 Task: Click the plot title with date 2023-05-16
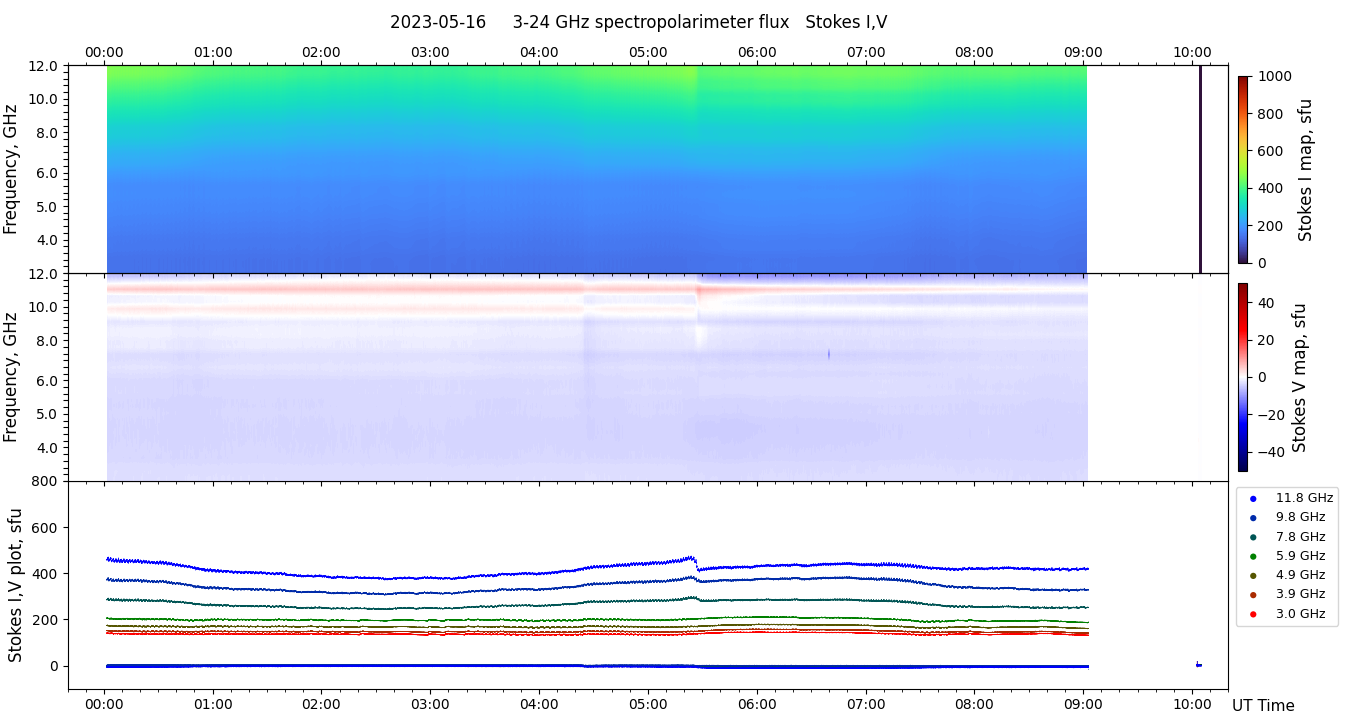point(638,22)
